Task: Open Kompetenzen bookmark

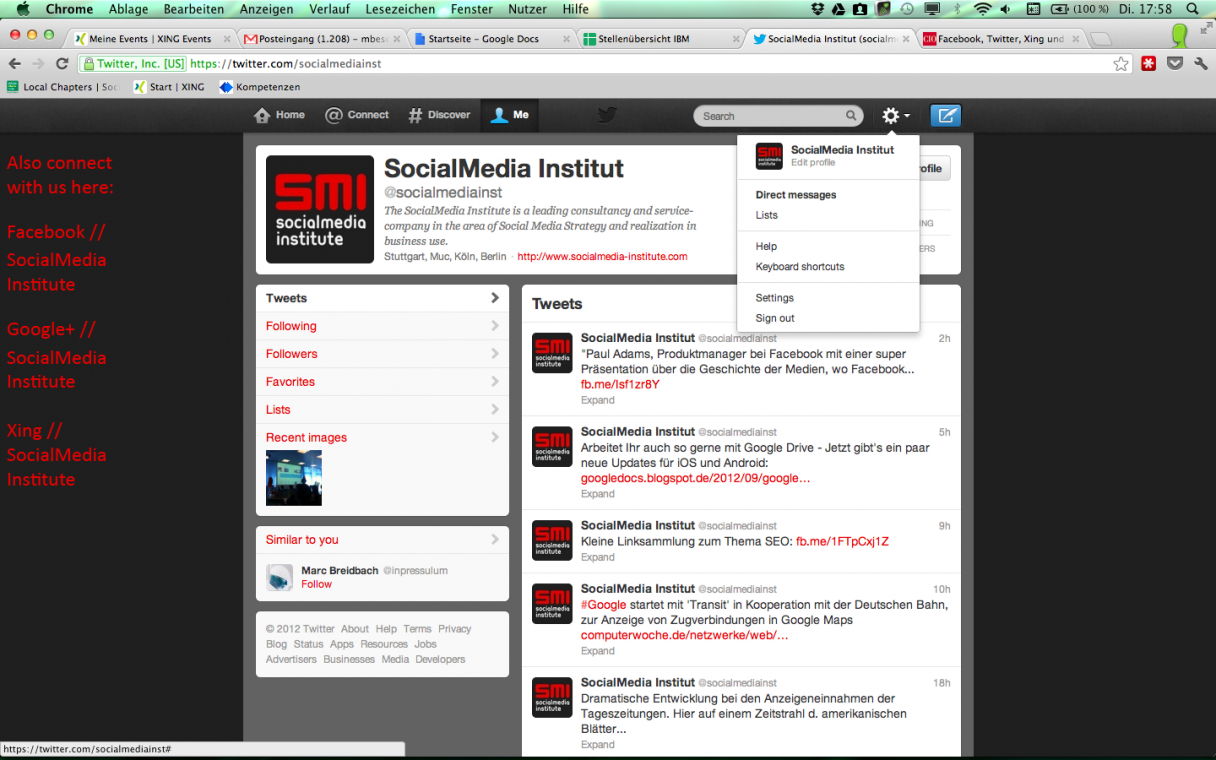Action: click(260, 87)
